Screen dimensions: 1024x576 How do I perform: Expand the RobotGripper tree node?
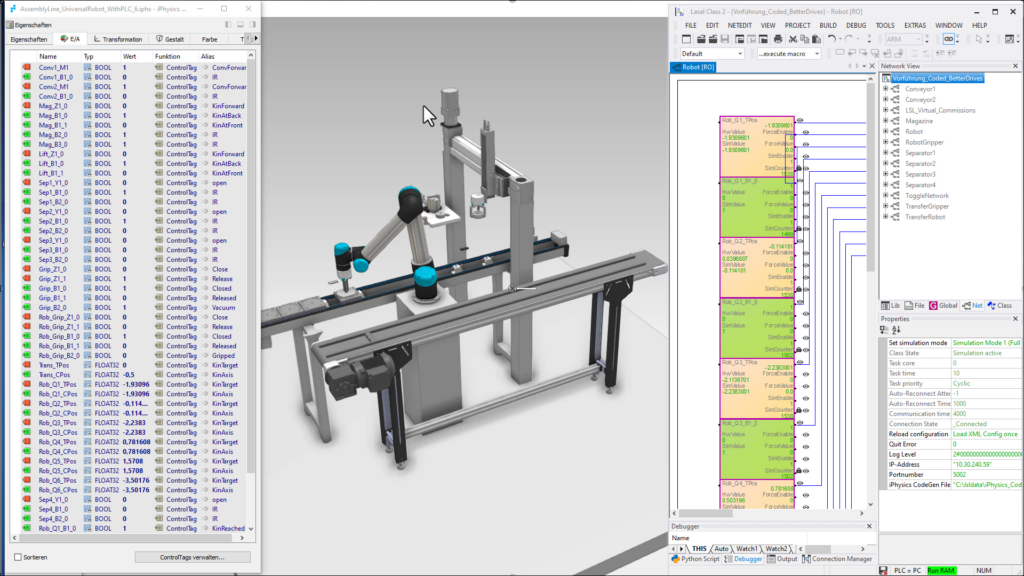point(885,142)
